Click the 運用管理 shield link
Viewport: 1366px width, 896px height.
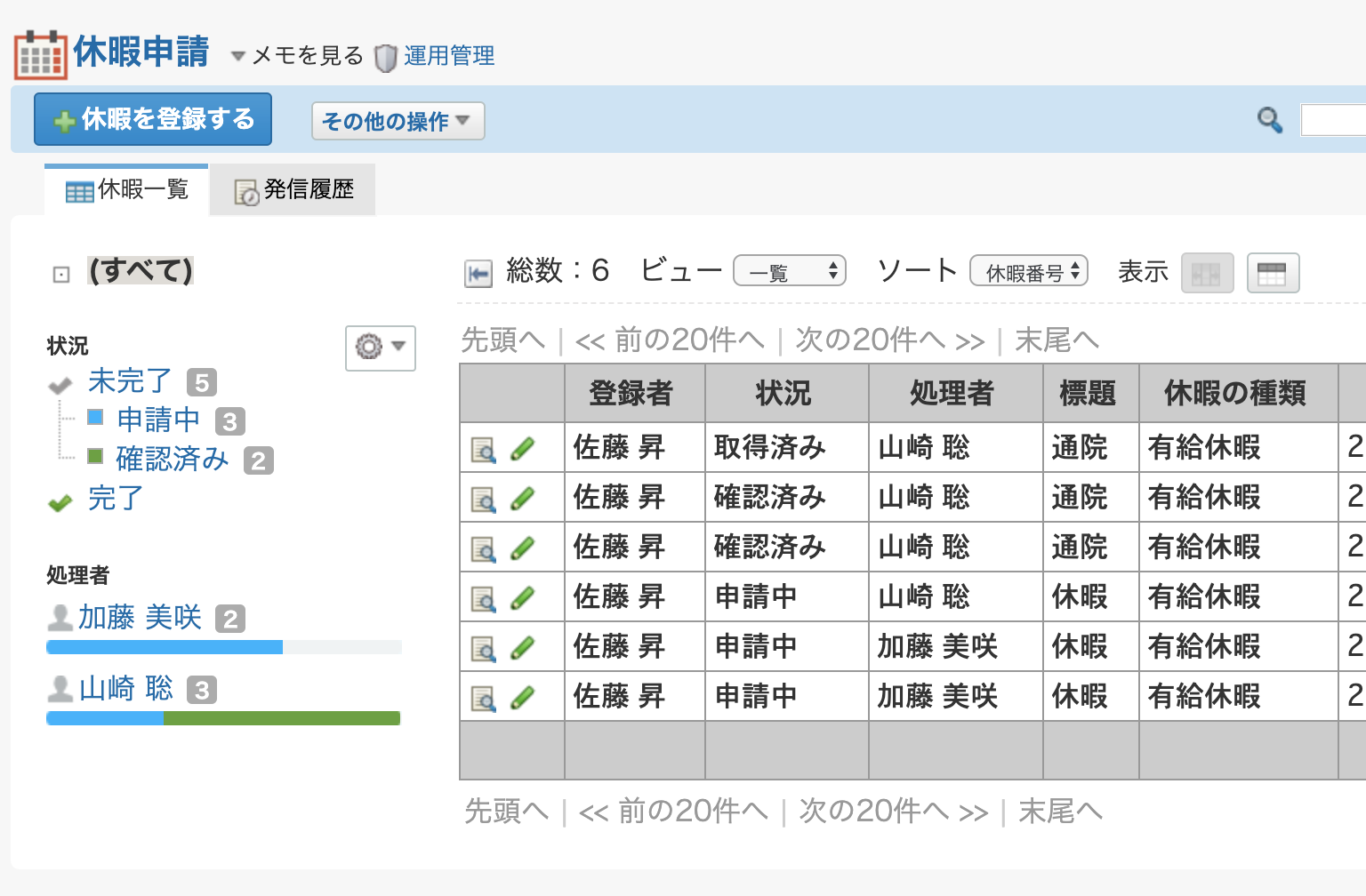(x=448, y=56)
